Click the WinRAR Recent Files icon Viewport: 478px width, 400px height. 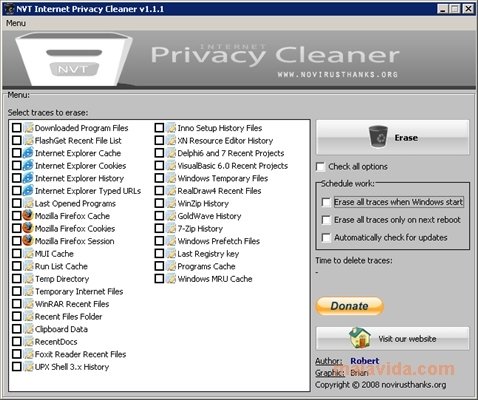click(x=29, y=304)
